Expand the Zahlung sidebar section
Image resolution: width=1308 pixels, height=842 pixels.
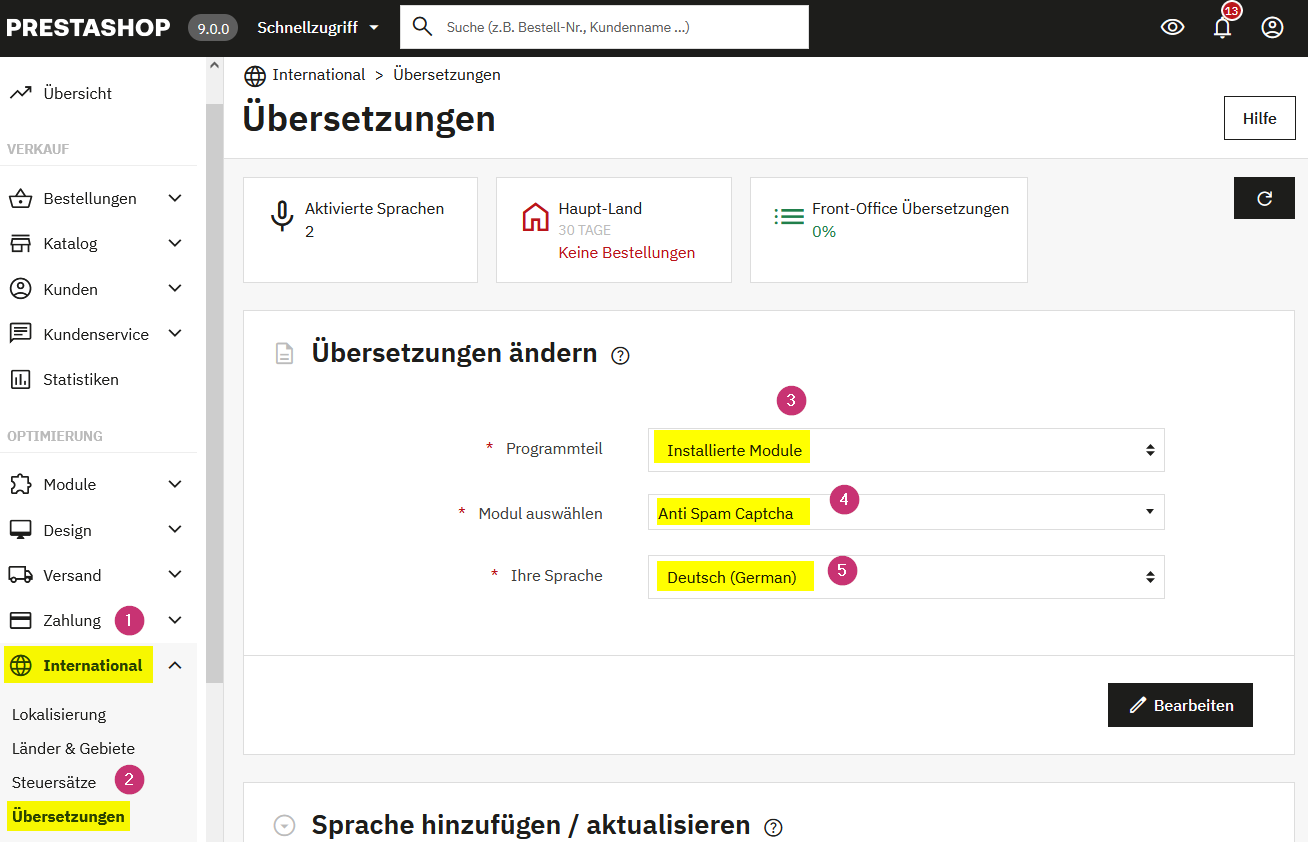pyautogui.click(x=175, y=619)
